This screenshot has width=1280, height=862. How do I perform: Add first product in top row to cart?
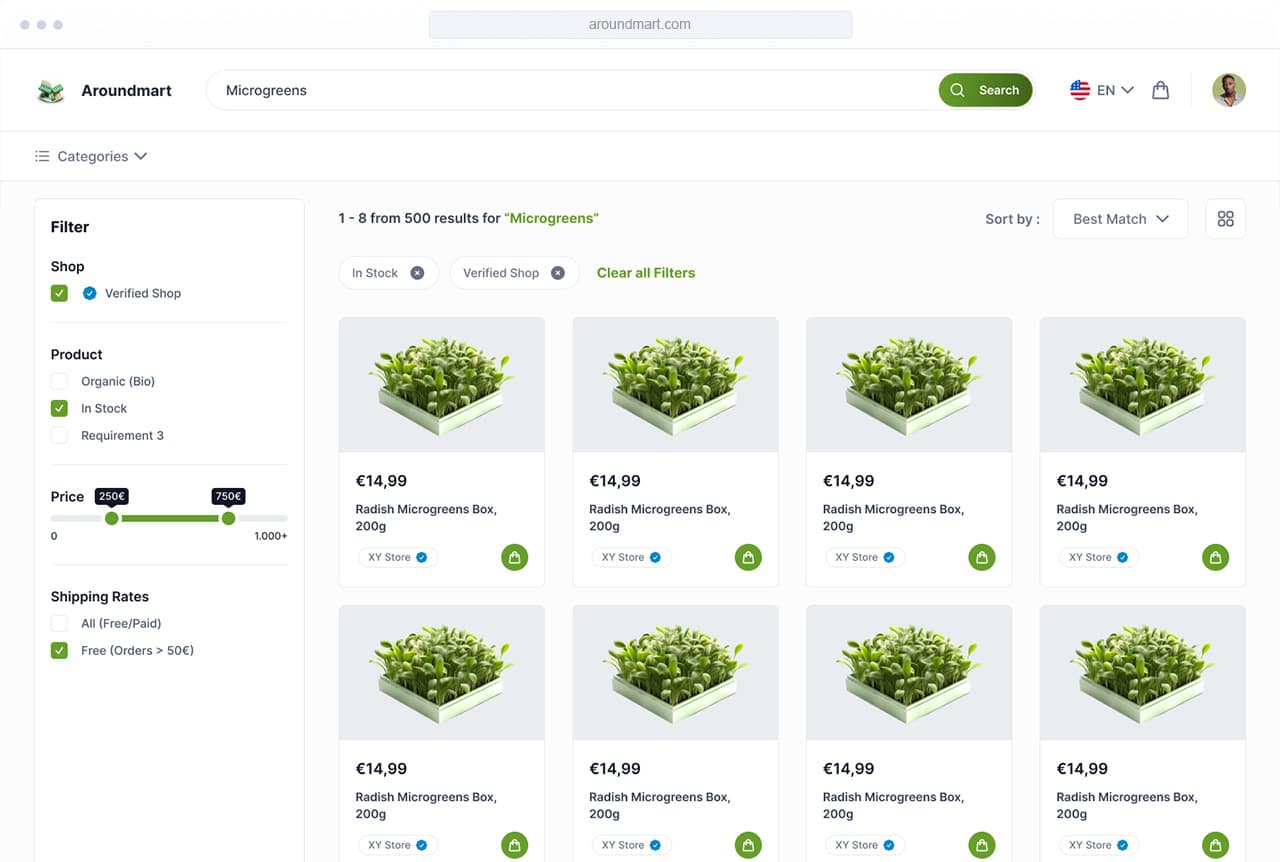point(514,558)
